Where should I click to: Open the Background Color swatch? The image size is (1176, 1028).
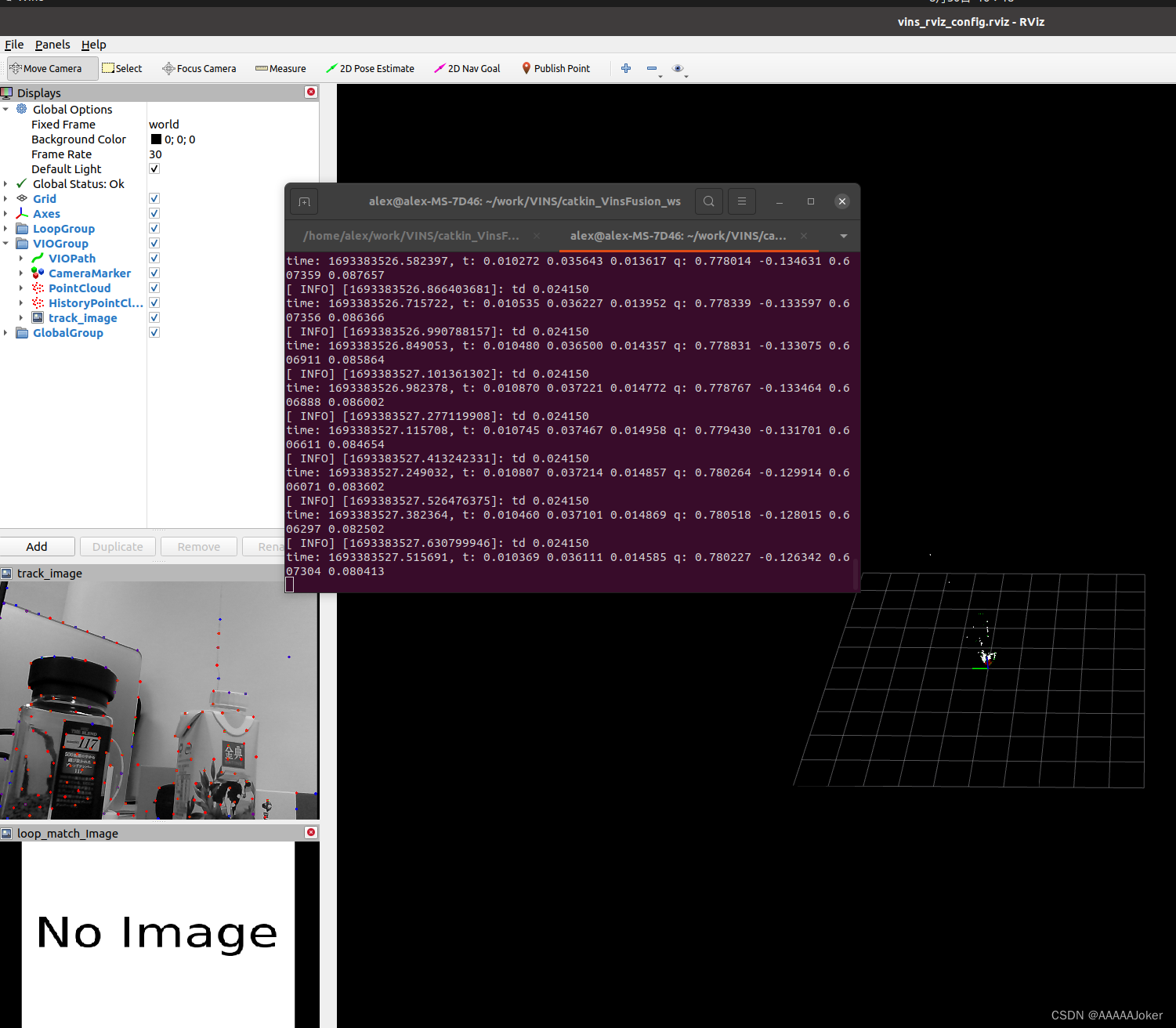click(156, 139)
